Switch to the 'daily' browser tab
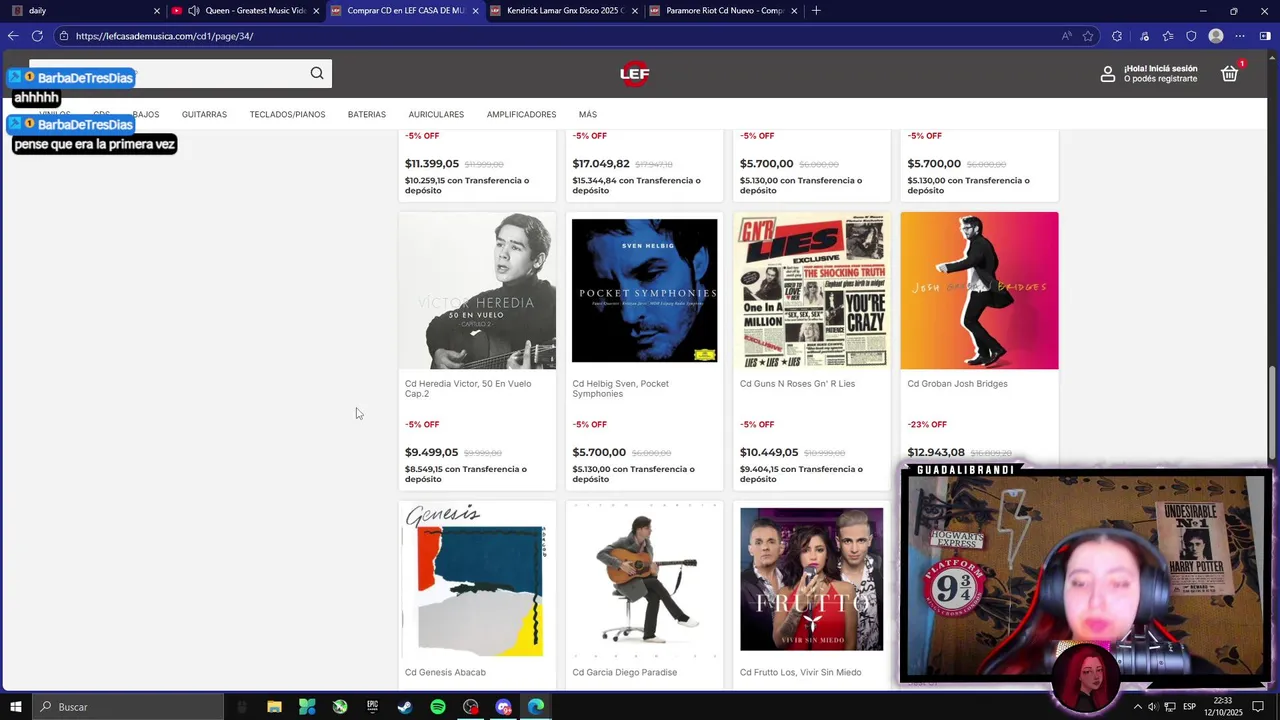1280x720 pixels. coord(85,11)
